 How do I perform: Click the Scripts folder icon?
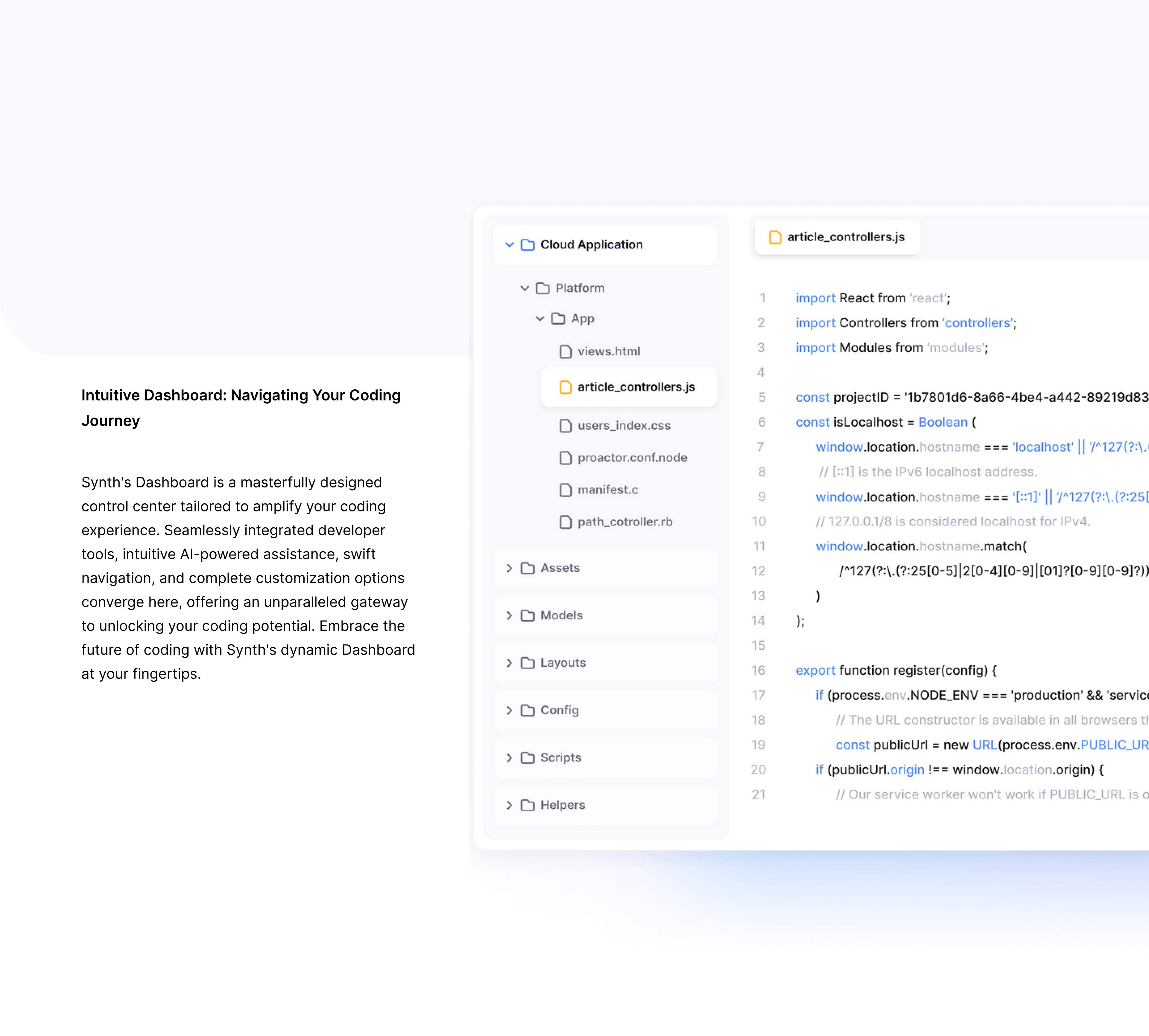coord(527,758)
